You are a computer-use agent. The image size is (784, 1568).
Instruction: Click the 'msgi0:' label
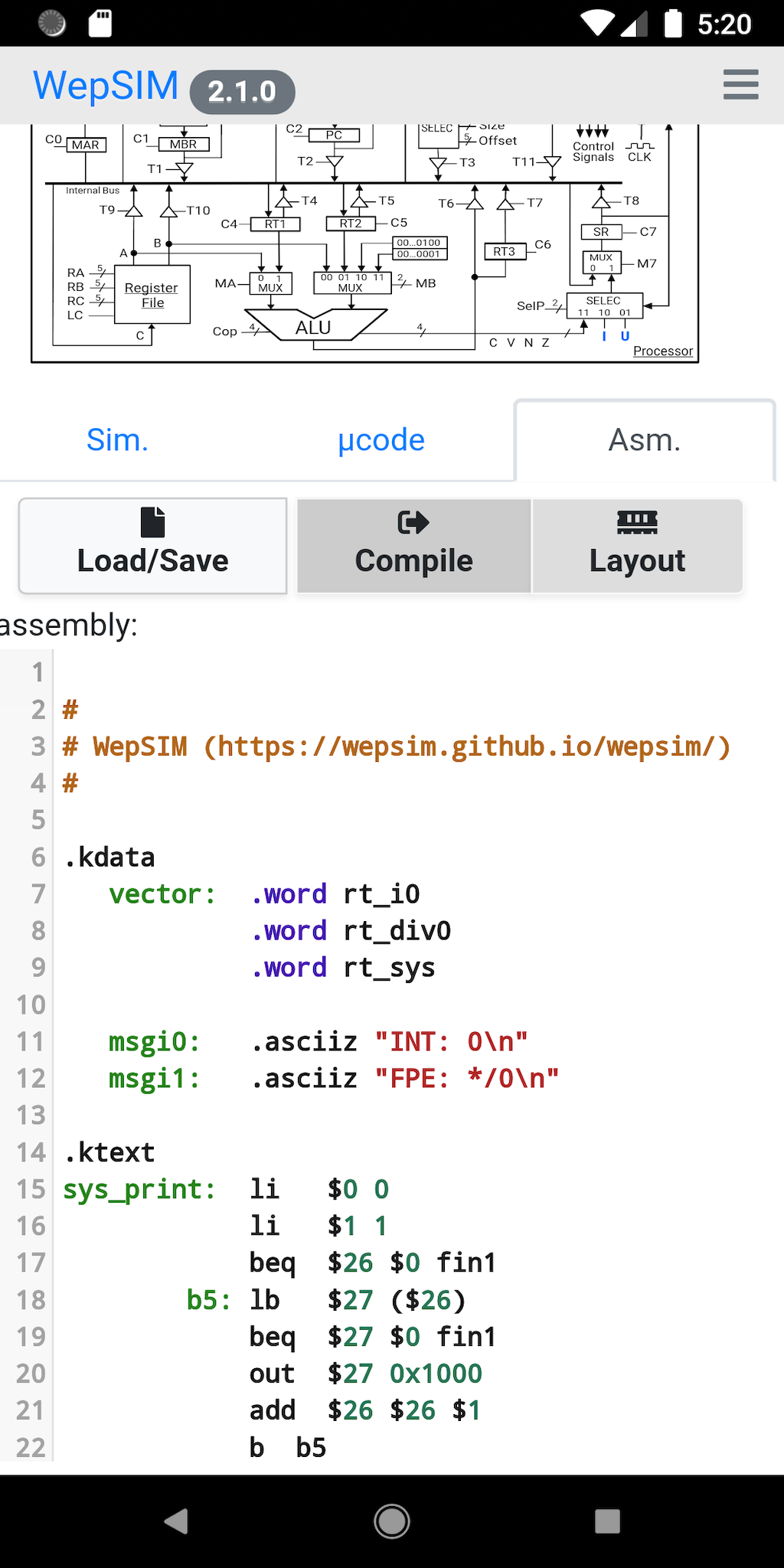point(155,1041)
